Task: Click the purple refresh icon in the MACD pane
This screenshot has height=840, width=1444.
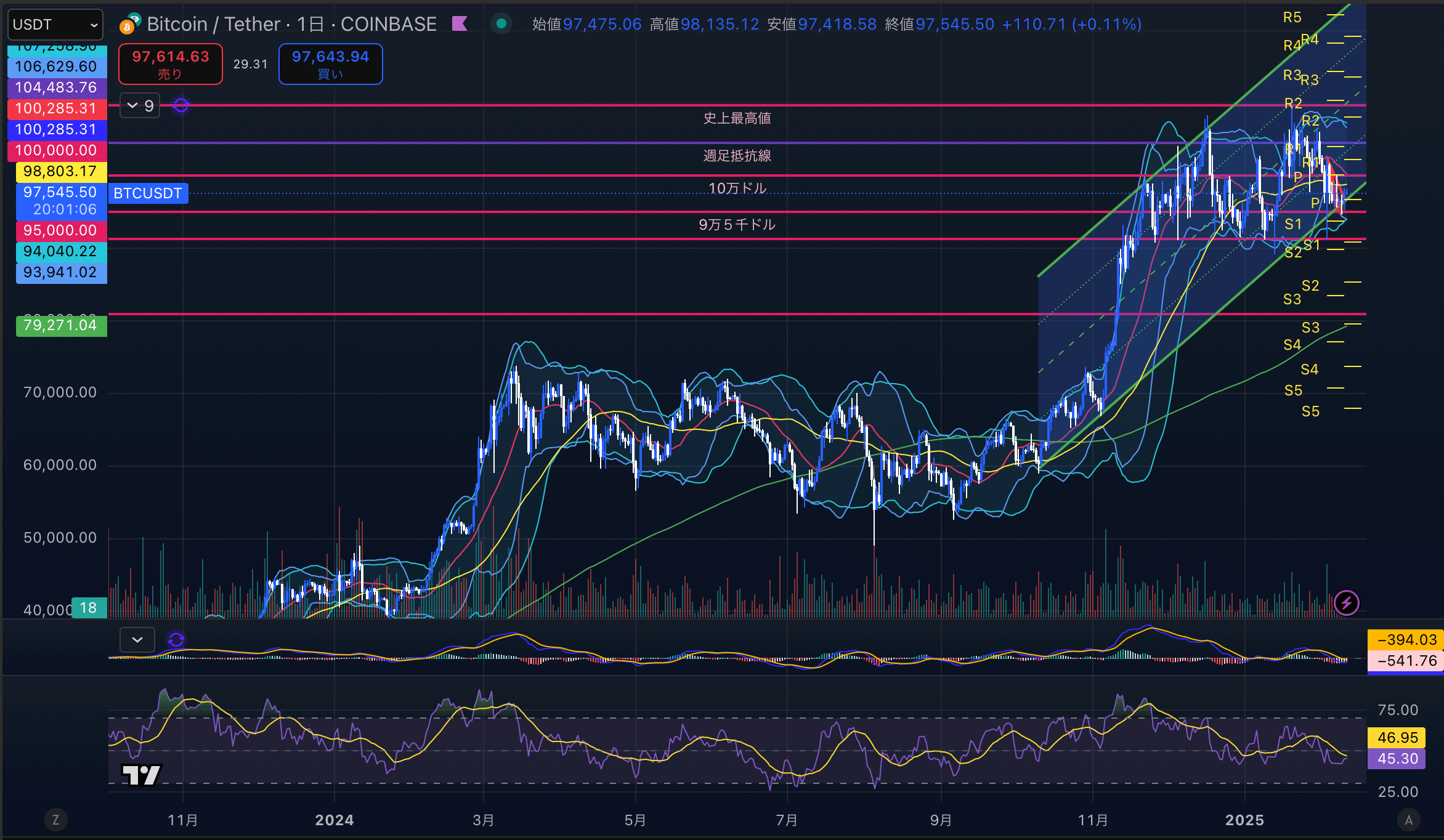Action: [x=176, y=640]
